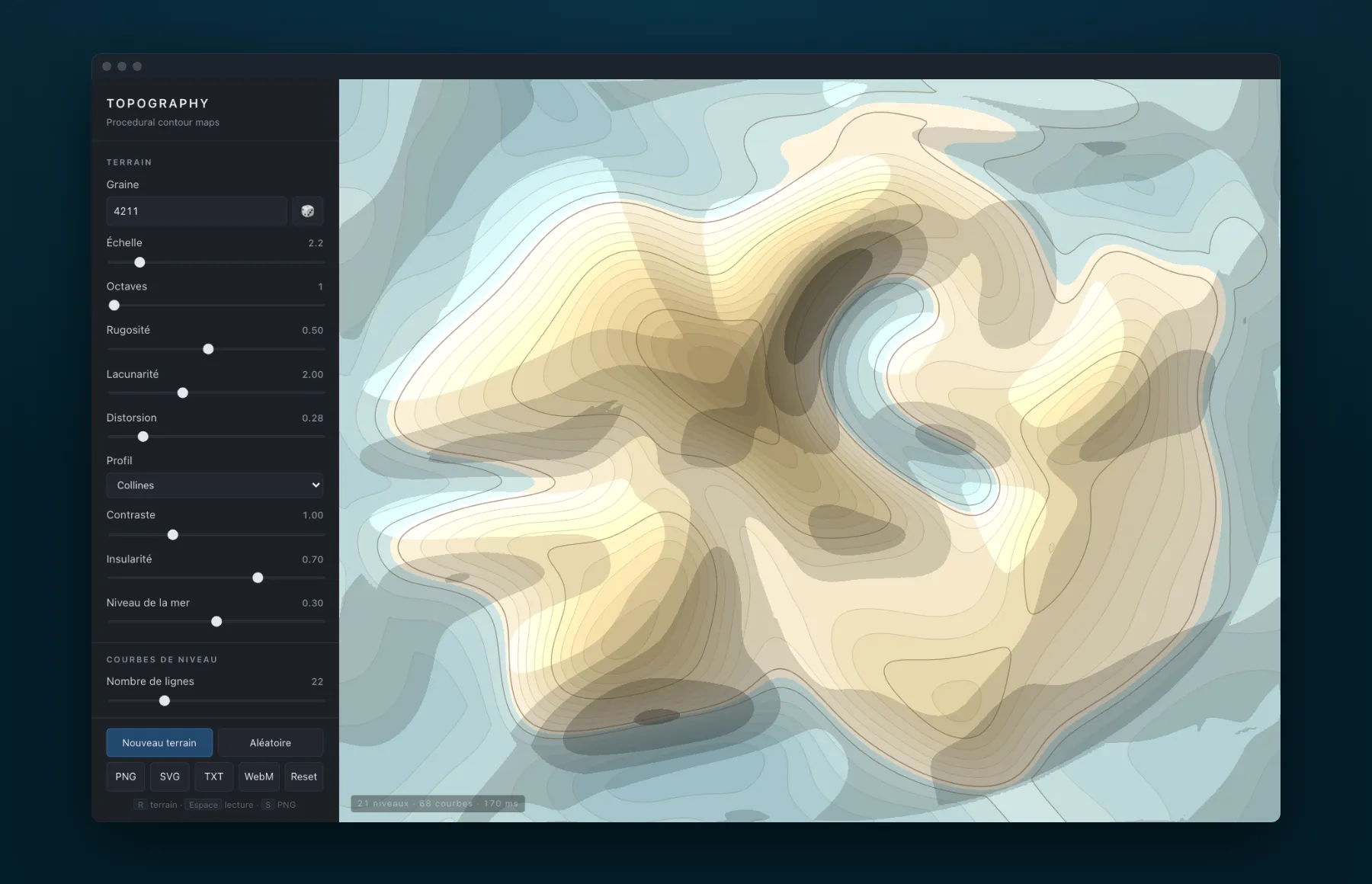Click the Niveau de la mer slider handle

(216, 622)
